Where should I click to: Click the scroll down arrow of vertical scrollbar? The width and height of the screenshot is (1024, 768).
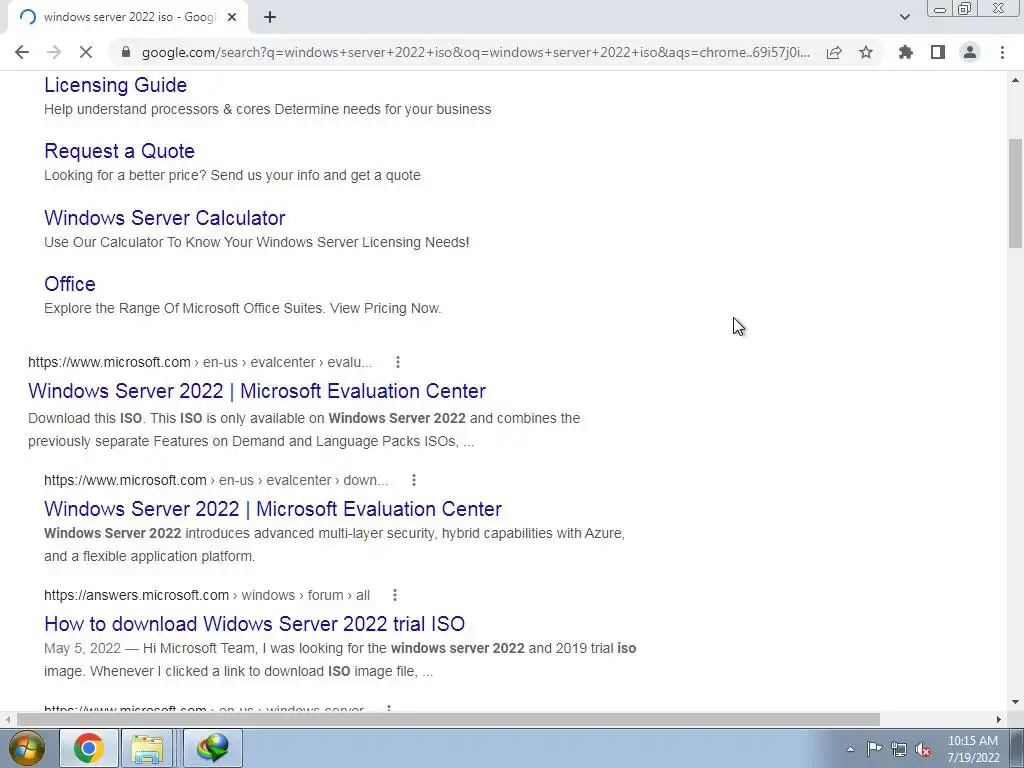point(1015,703)
